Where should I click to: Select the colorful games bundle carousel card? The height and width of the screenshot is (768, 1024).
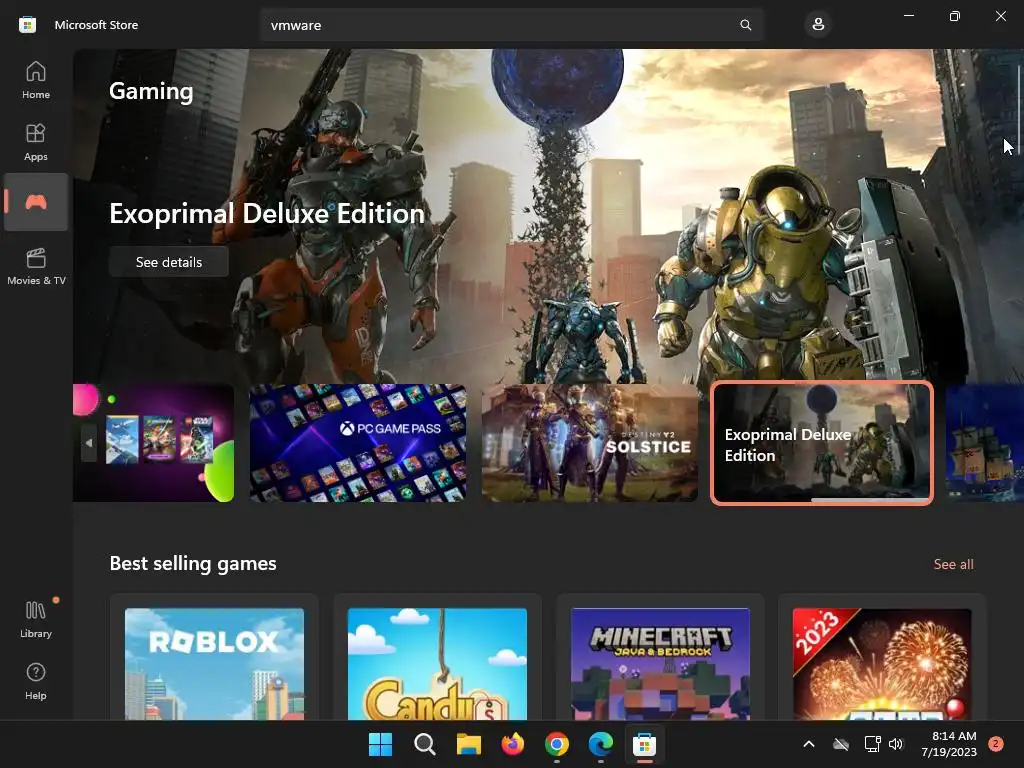click(153, 443)
